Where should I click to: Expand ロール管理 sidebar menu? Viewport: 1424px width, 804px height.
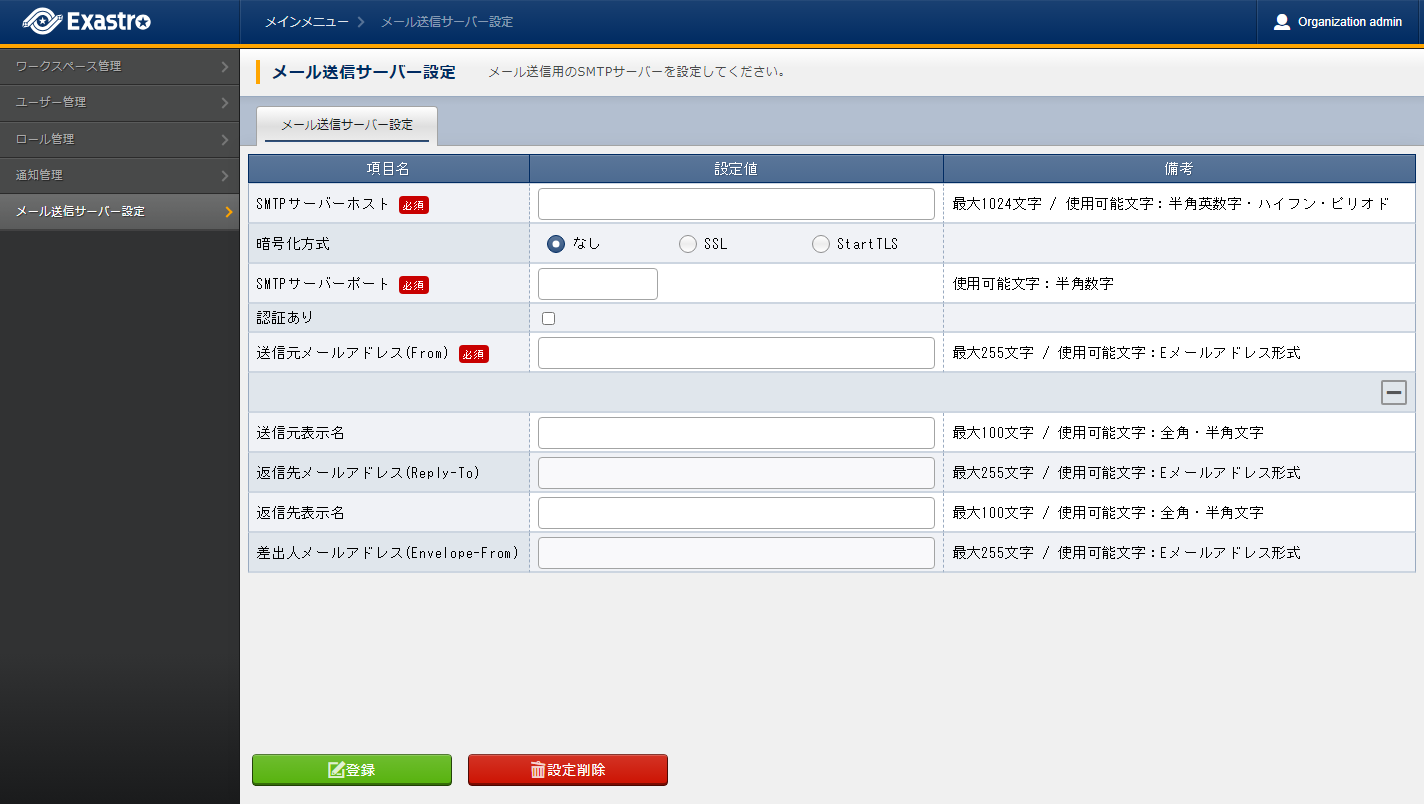(x=119, y=139)
